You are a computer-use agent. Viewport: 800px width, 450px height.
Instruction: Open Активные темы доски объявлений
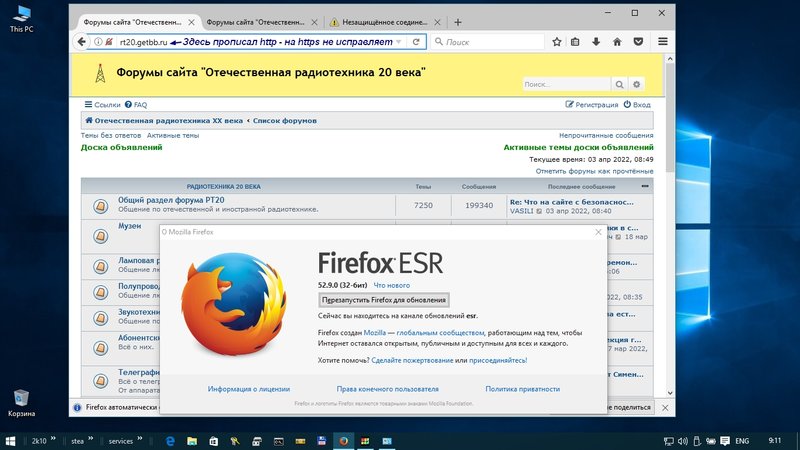[579, 147]
